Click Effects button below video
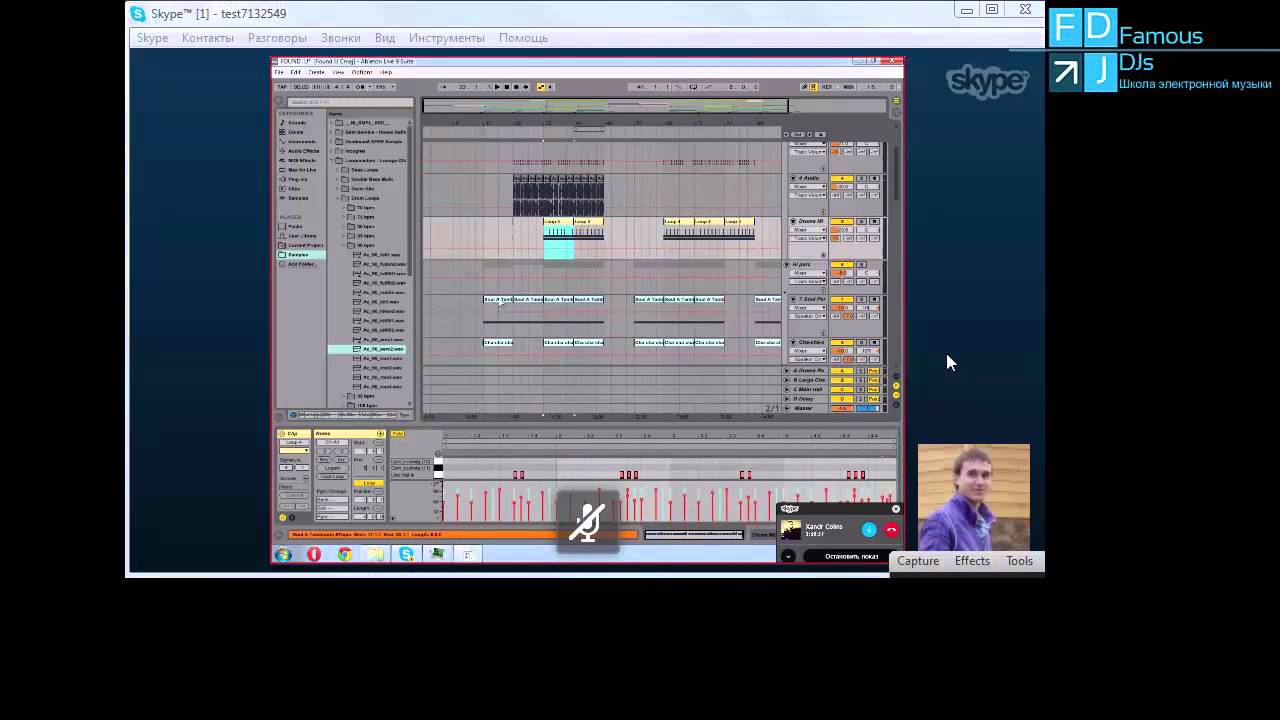 click(x=972, y=561)
